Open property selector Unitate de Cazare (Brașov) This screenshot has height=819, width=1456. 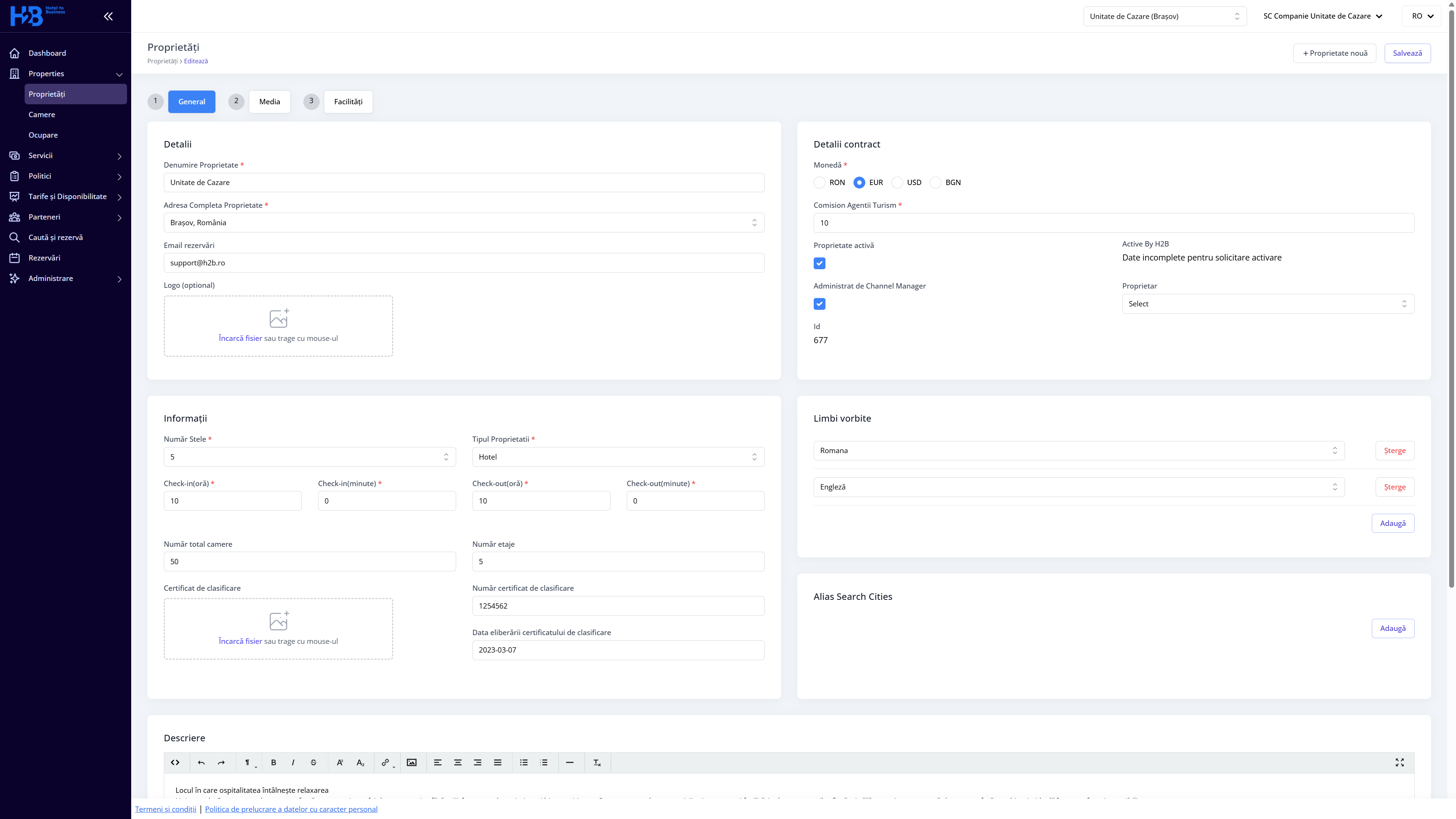[1165, 16]
